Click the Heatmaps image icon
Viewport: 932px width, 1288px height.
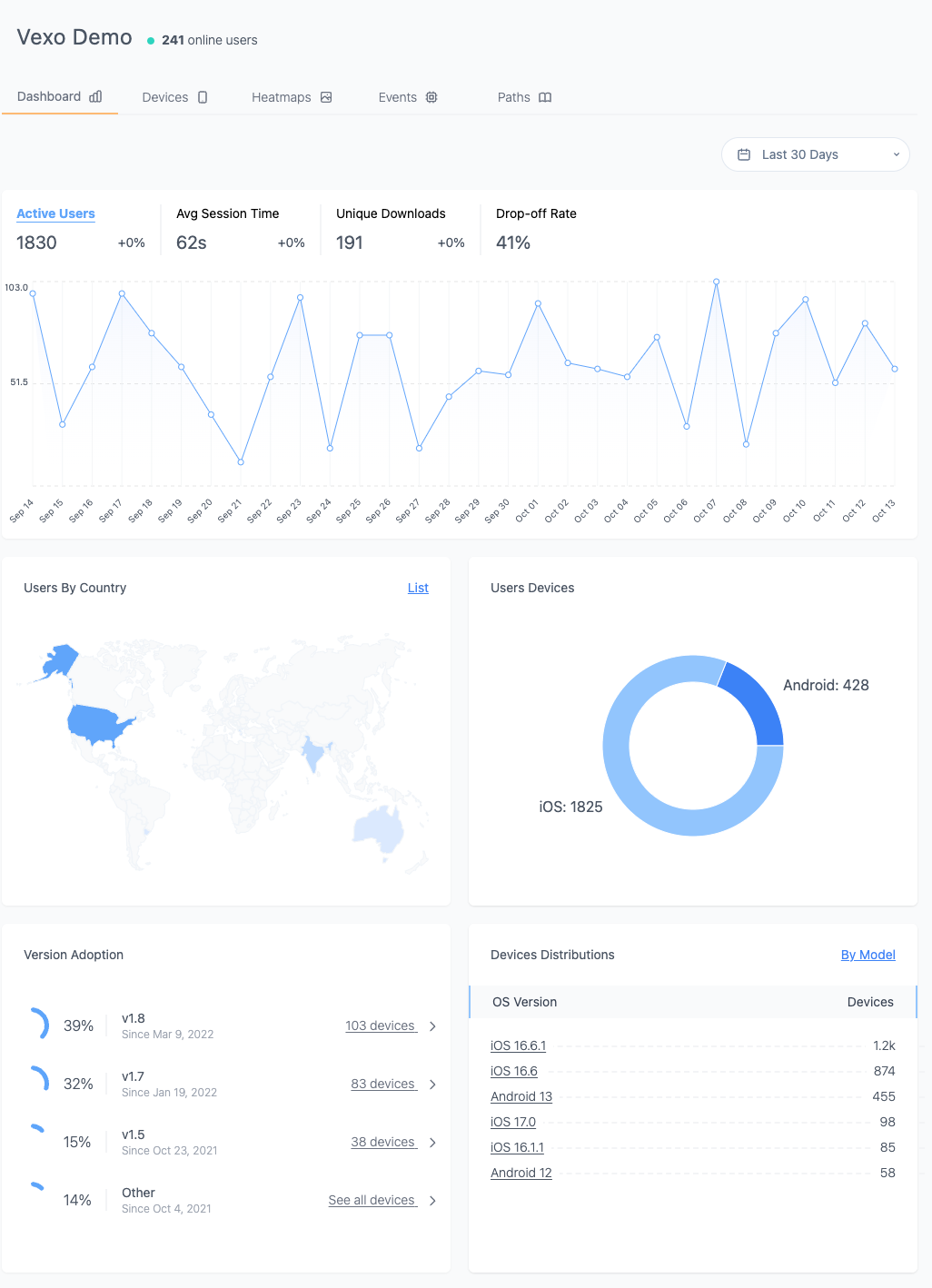[325, 96]
